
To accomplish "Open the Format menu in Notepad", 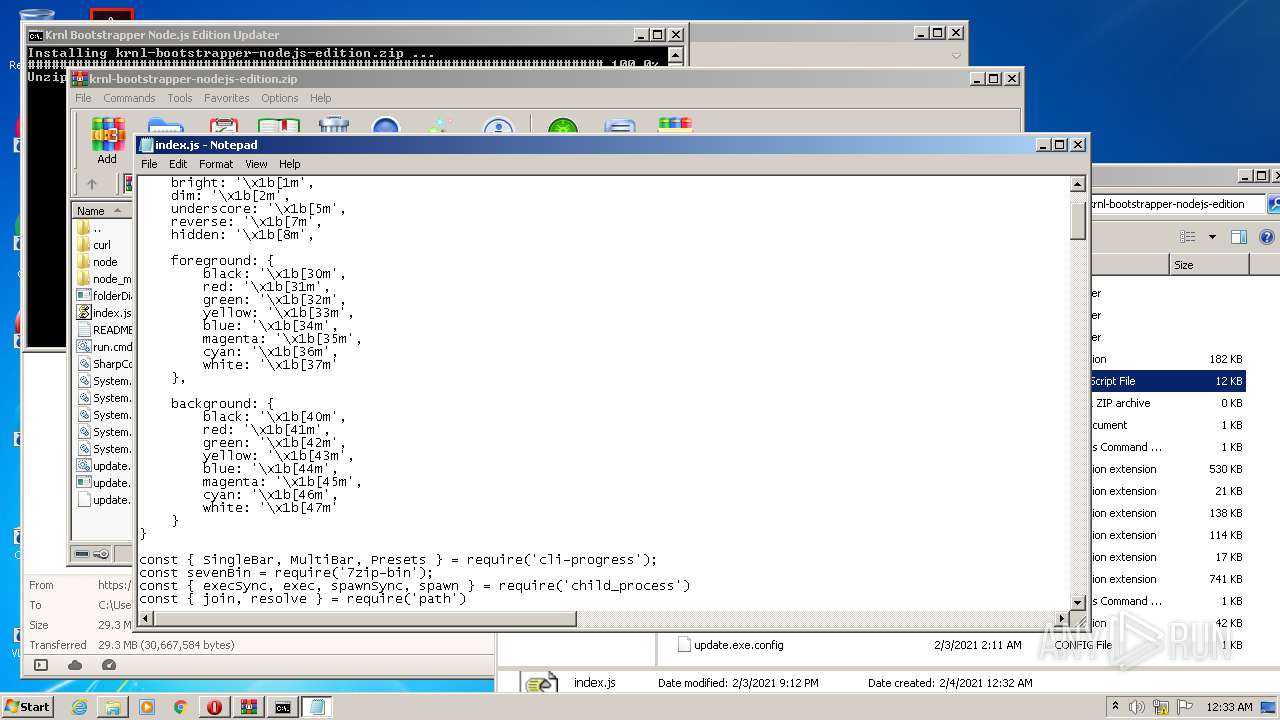I will tap(216, 164).
